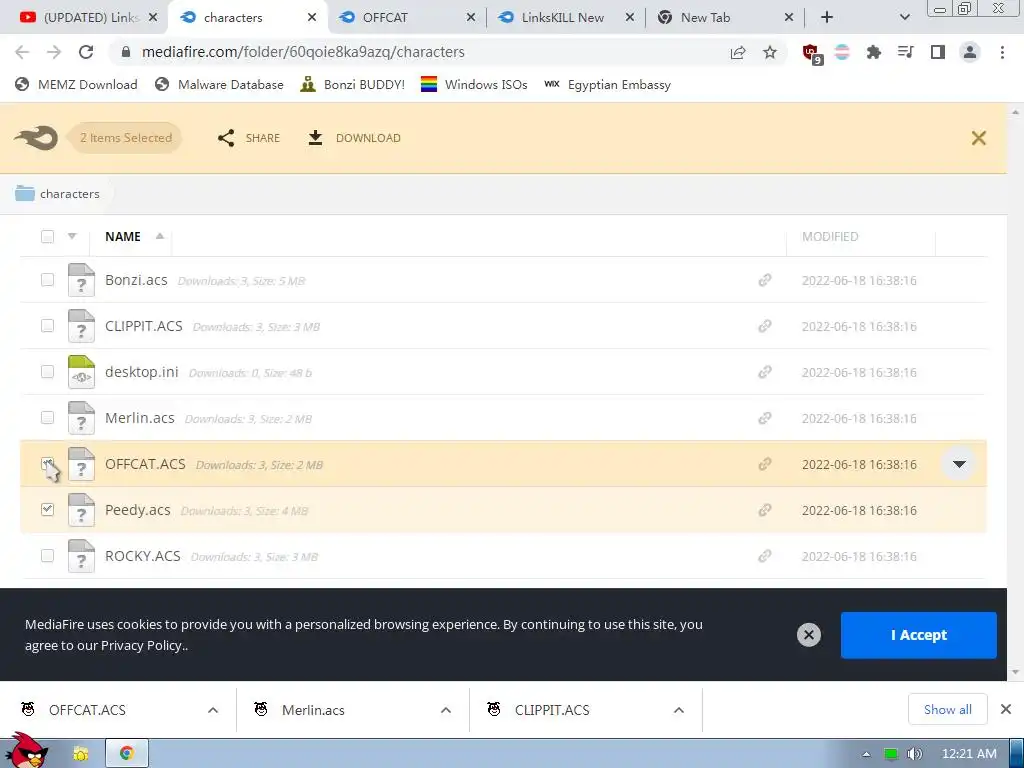Copy link icon for ROCKY.ACS
Viewport: 1024px width, 768px height.
[765, 556]
